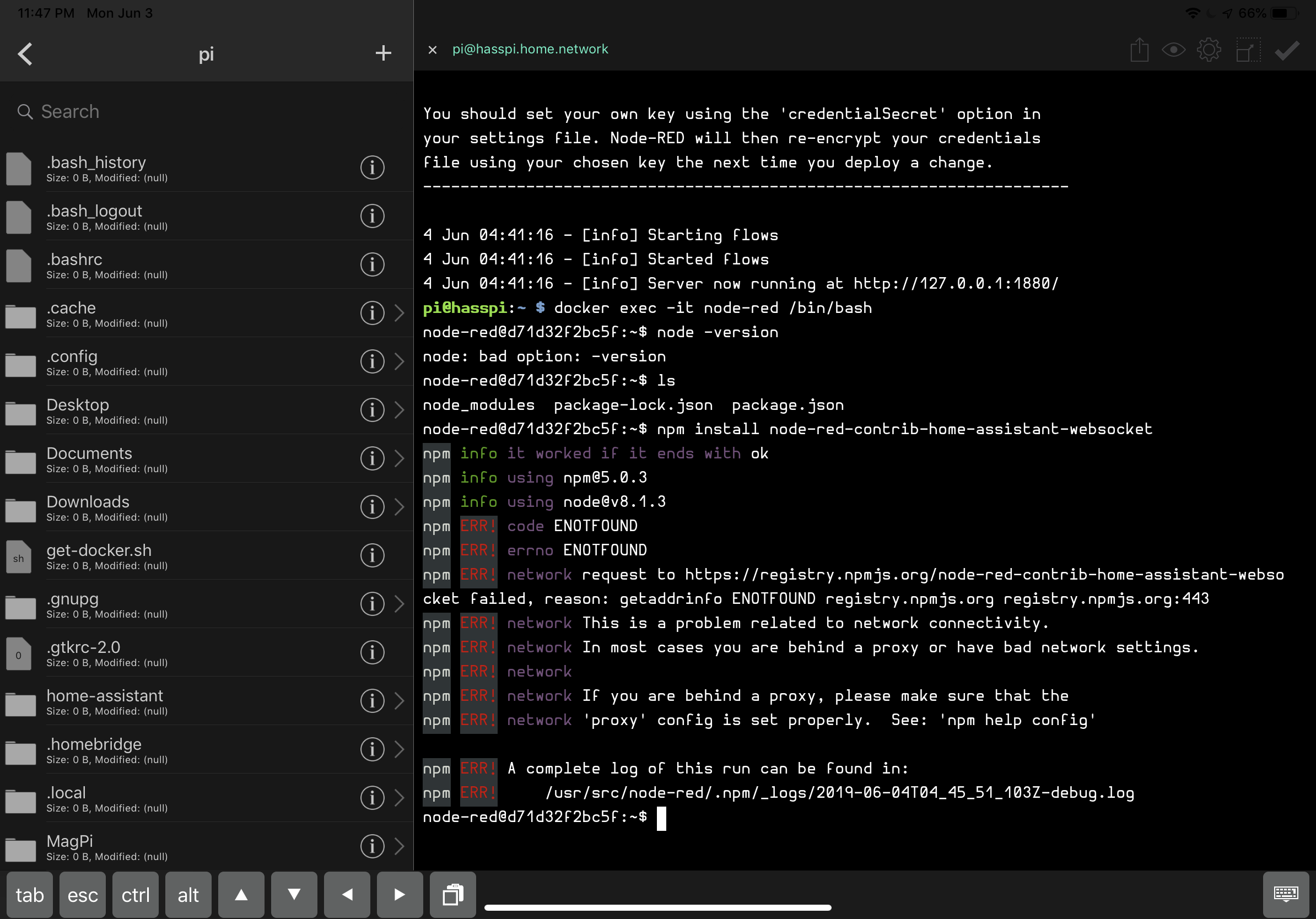1316x919 pixels.
Task: Go back with the left chevron
Action: 25,55
